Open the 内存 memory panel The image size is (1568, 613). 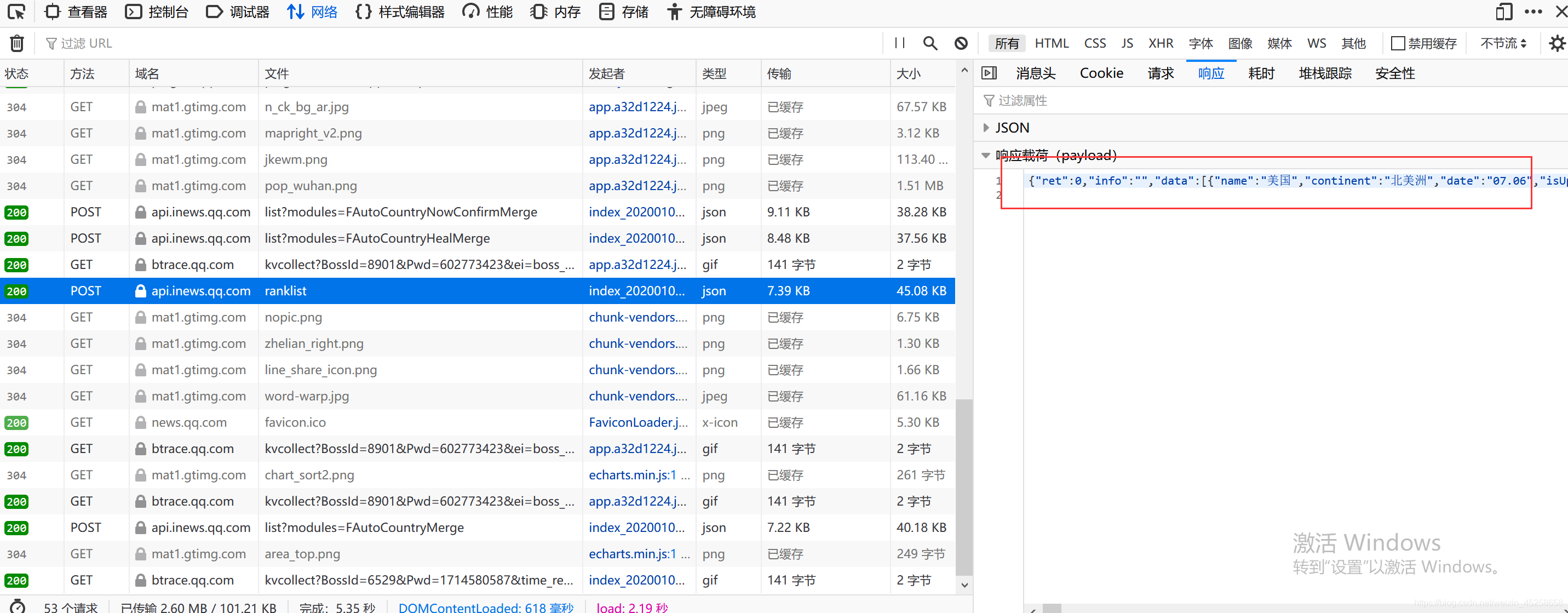coord(555,12)
